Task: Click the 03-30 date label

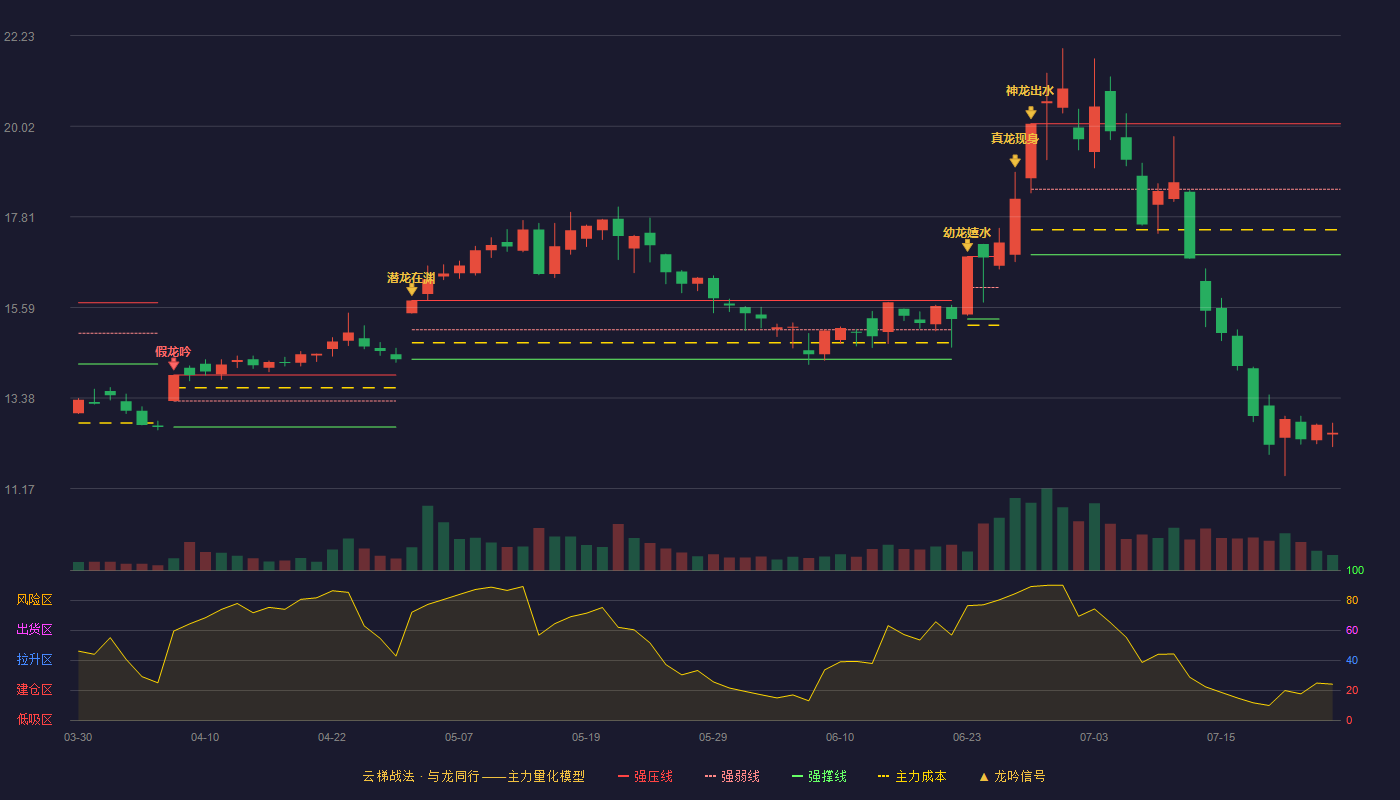Action: coord(78,737)
